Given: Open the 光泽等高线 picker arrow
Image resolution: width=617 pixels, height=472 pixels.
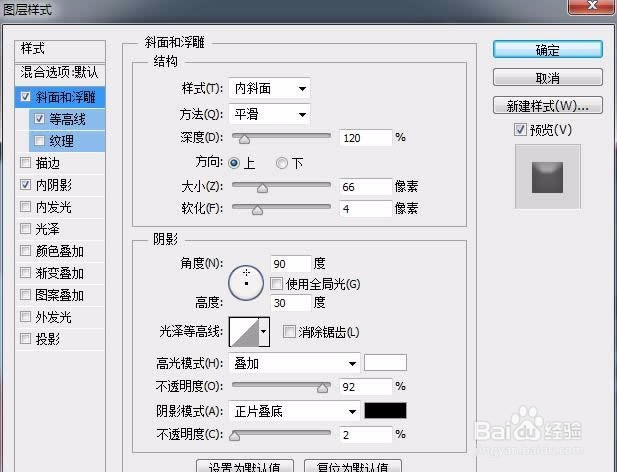Looking at the screenshot, I should pyautogui.click(x=264, y=332).
